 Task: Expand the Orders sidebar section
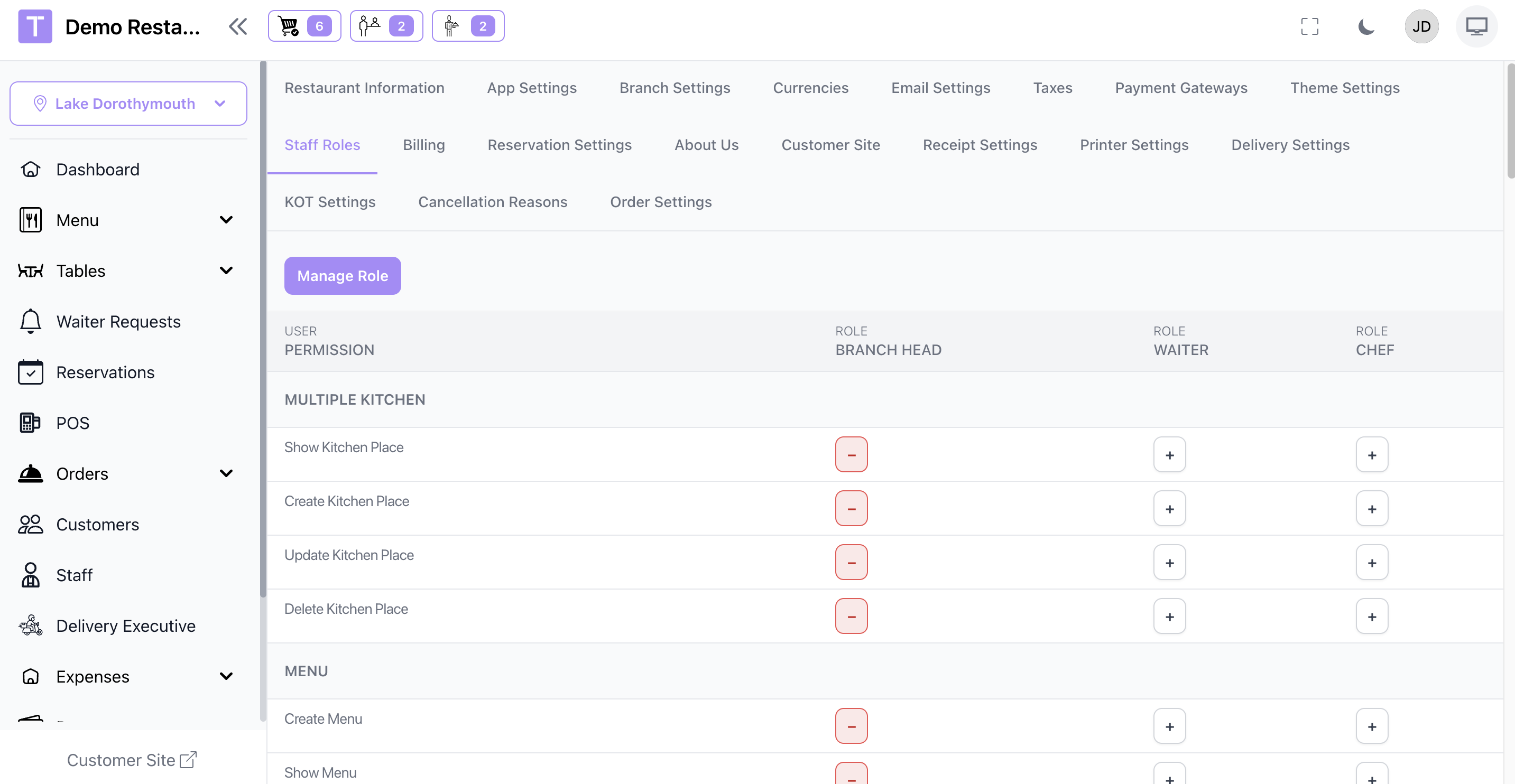coord(226,473)
